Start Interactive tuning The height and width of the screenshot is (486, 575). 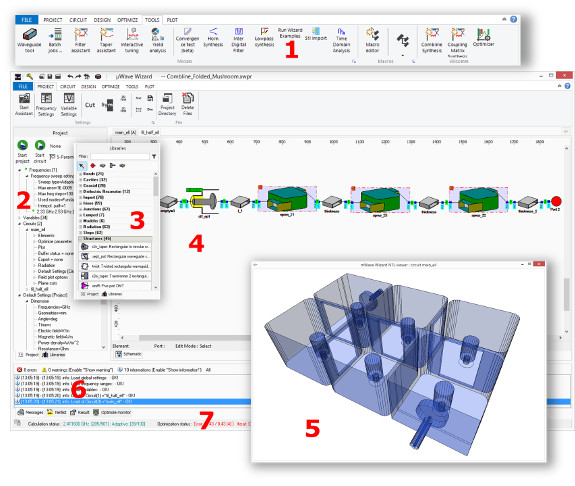(132, 40)
